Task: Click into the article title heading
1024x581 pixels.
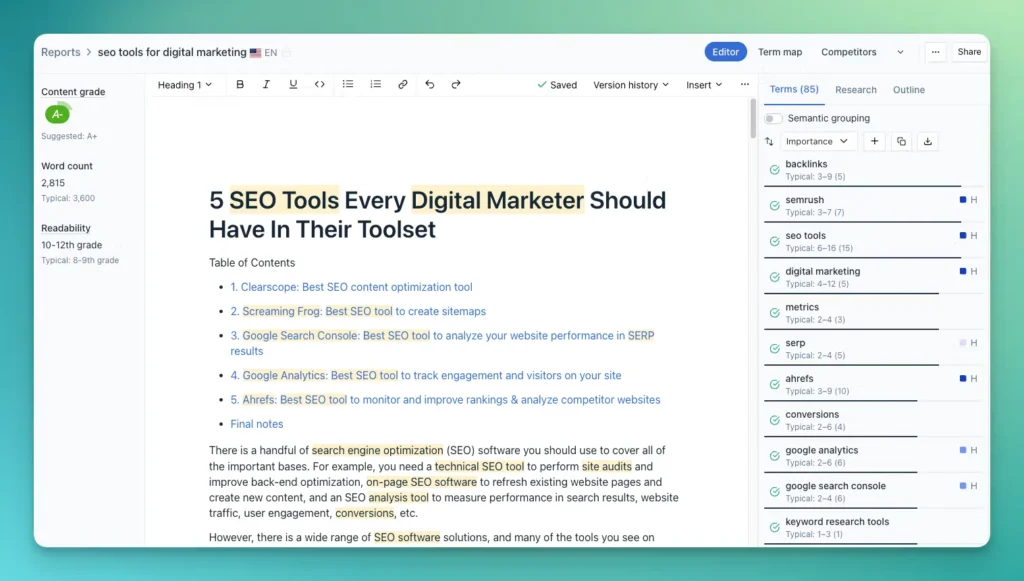Action: tap(437, 215)
